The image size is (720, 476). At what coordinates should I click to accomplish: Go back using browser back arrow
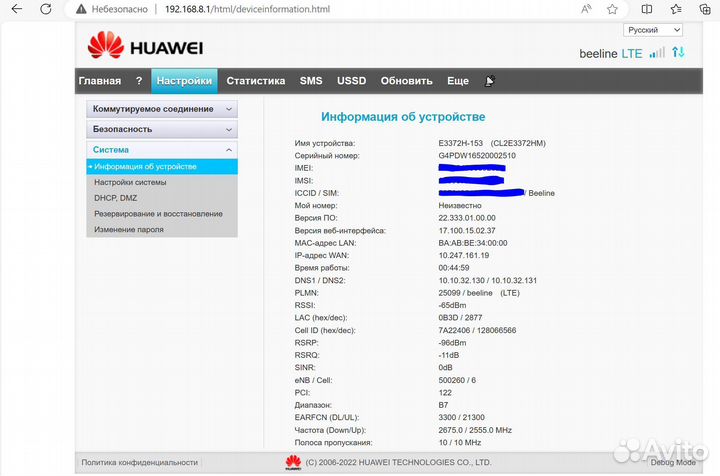pos(17,9)
